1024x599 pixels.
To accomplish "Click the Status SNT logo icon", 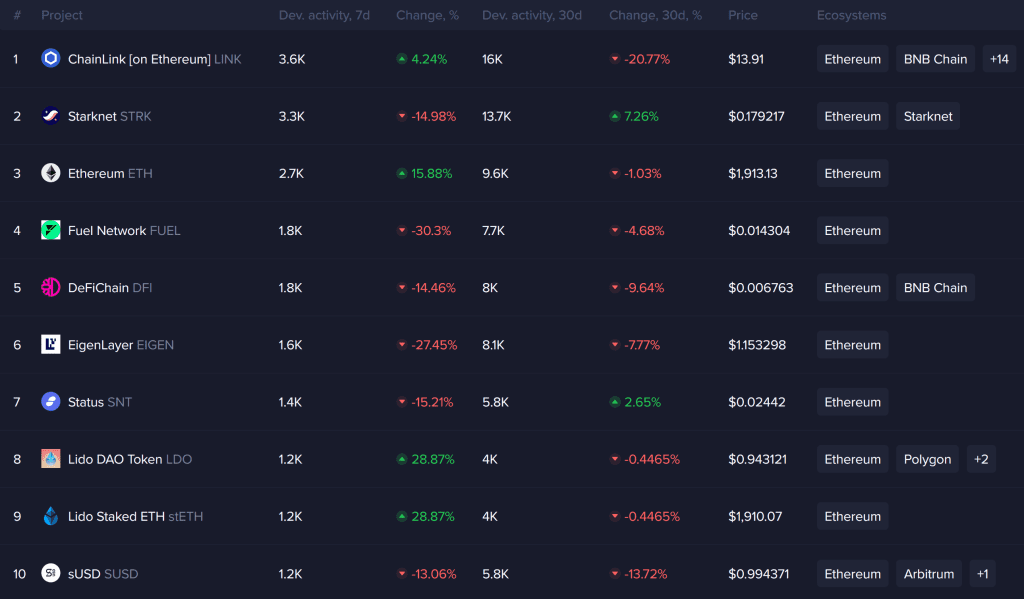I will pos(51,402).
